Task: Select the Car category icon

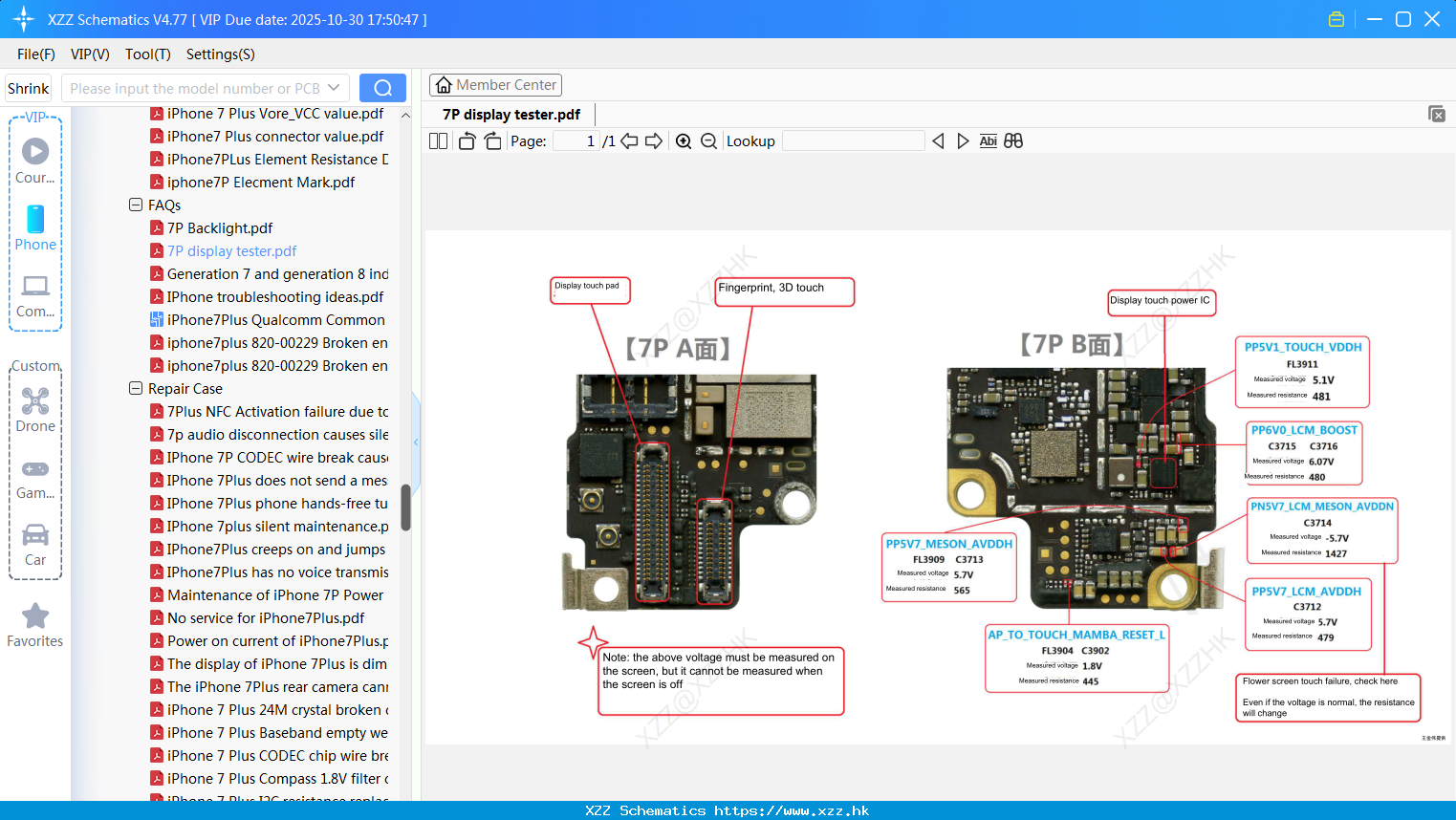Action: [x=35, y=545]
